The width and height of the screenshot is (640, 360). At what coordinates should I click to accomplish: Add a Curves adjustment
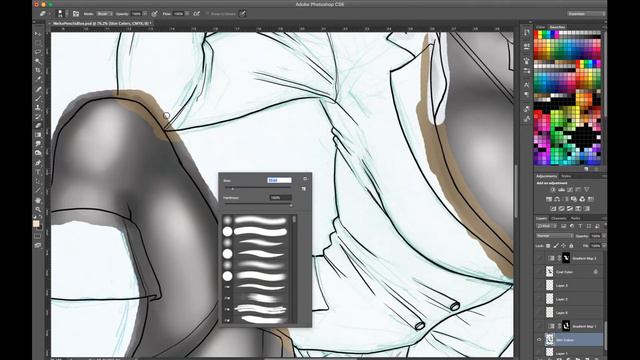570,190
